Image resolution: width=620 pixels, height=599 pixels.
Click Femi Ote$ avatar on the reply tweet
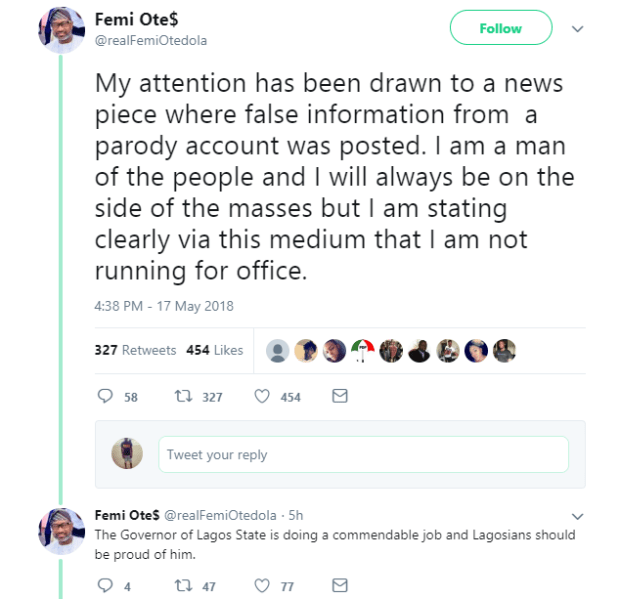[x=61, y=530]
